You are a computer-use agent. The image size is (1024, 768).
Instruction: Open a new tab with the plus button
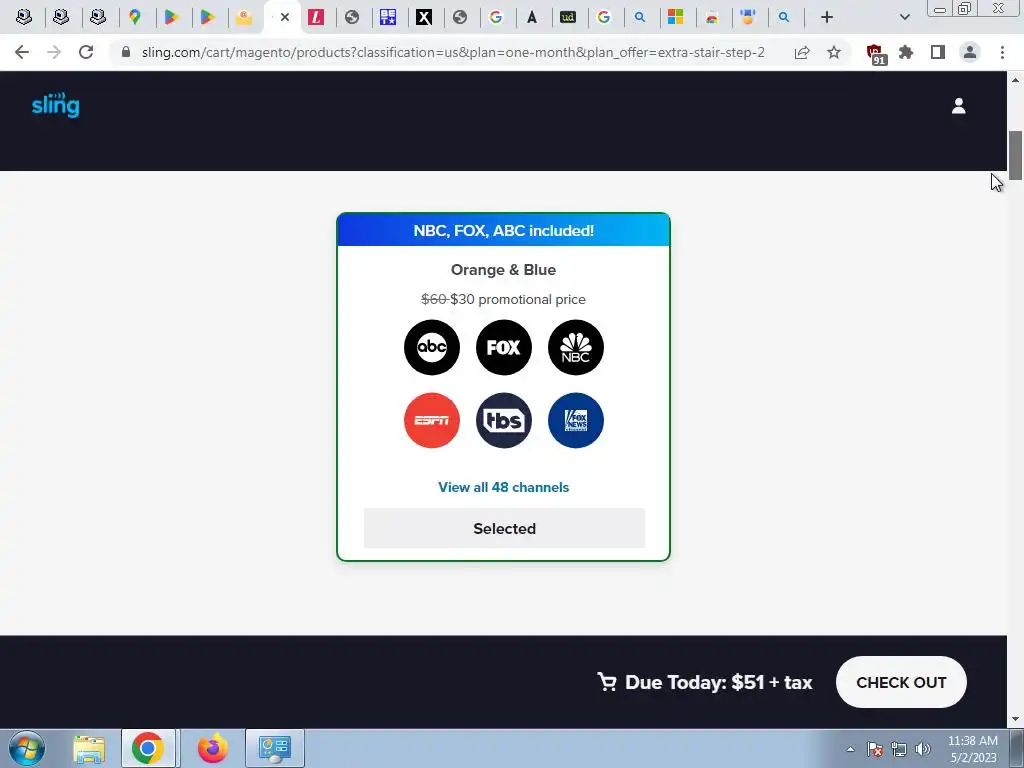tap(827, 18)
